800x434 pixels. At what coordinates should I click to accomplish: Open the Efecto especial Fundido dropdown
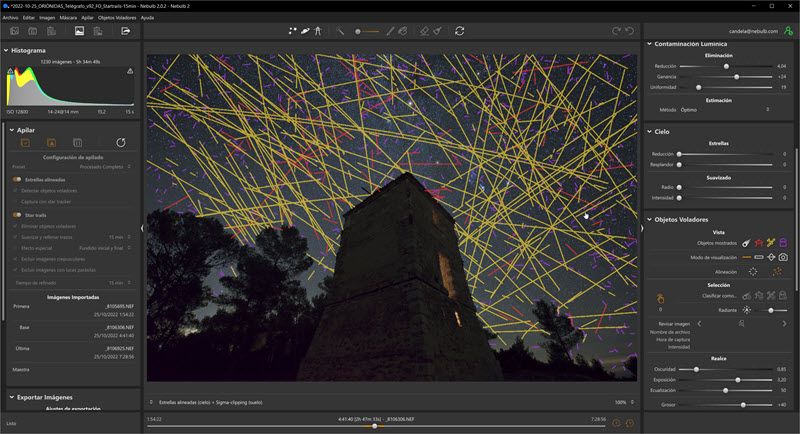click(x=105, y=248)
